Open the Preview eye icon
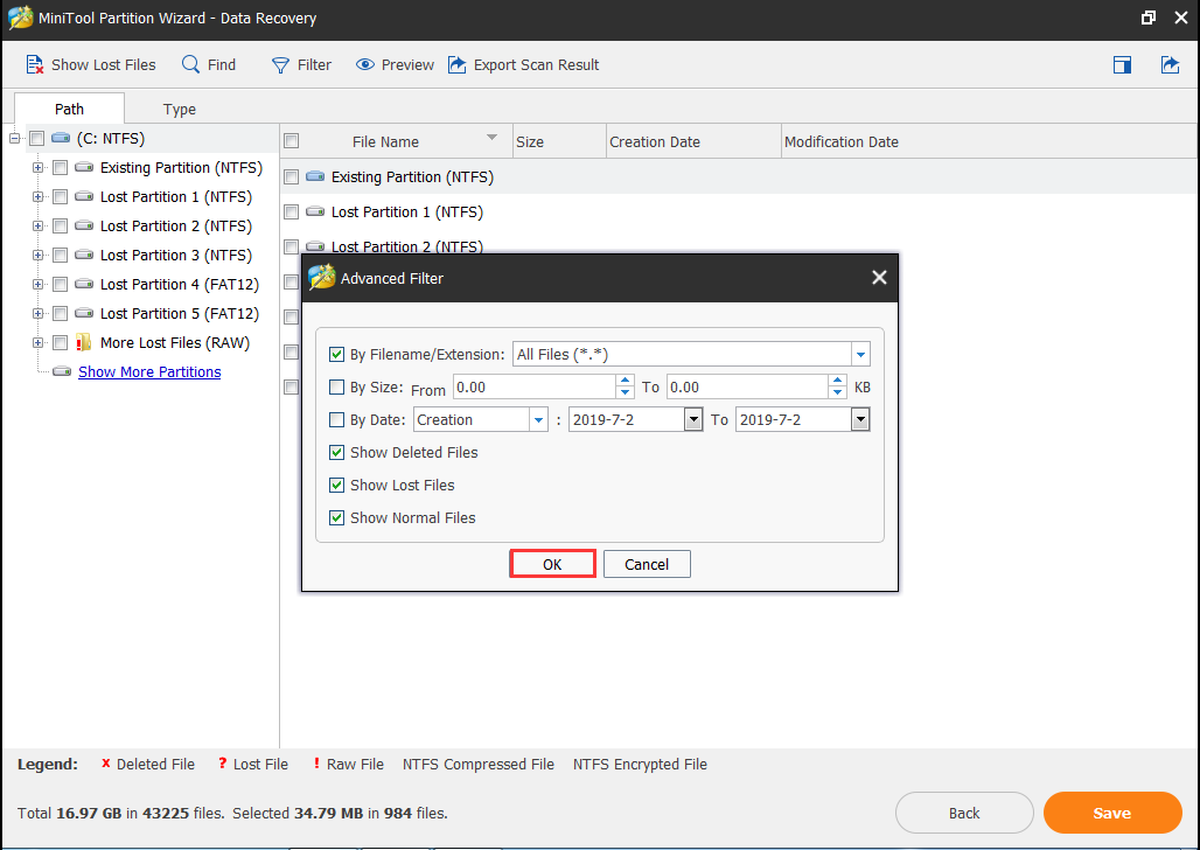The width and height of the screenshot is (1200, 850). pyautogui.click(x=365, y=65)
